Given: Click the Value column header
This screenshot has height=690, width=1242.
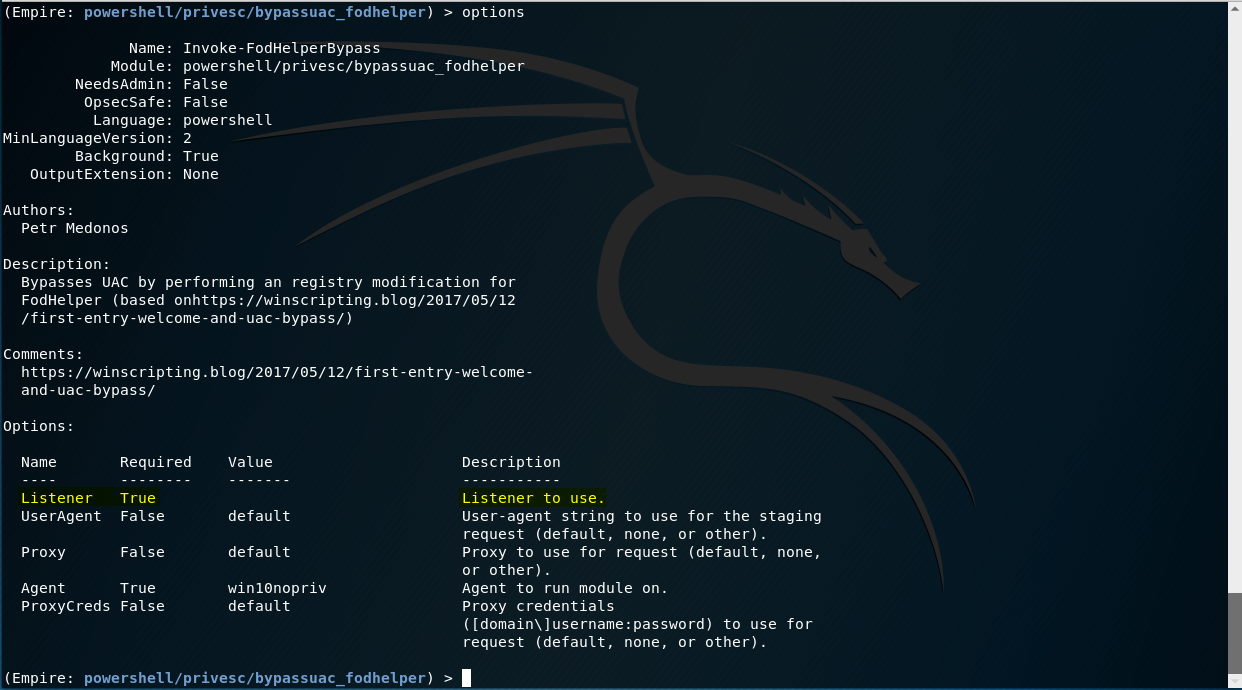Looking at the screenshot, I should (x=250, y=462).
